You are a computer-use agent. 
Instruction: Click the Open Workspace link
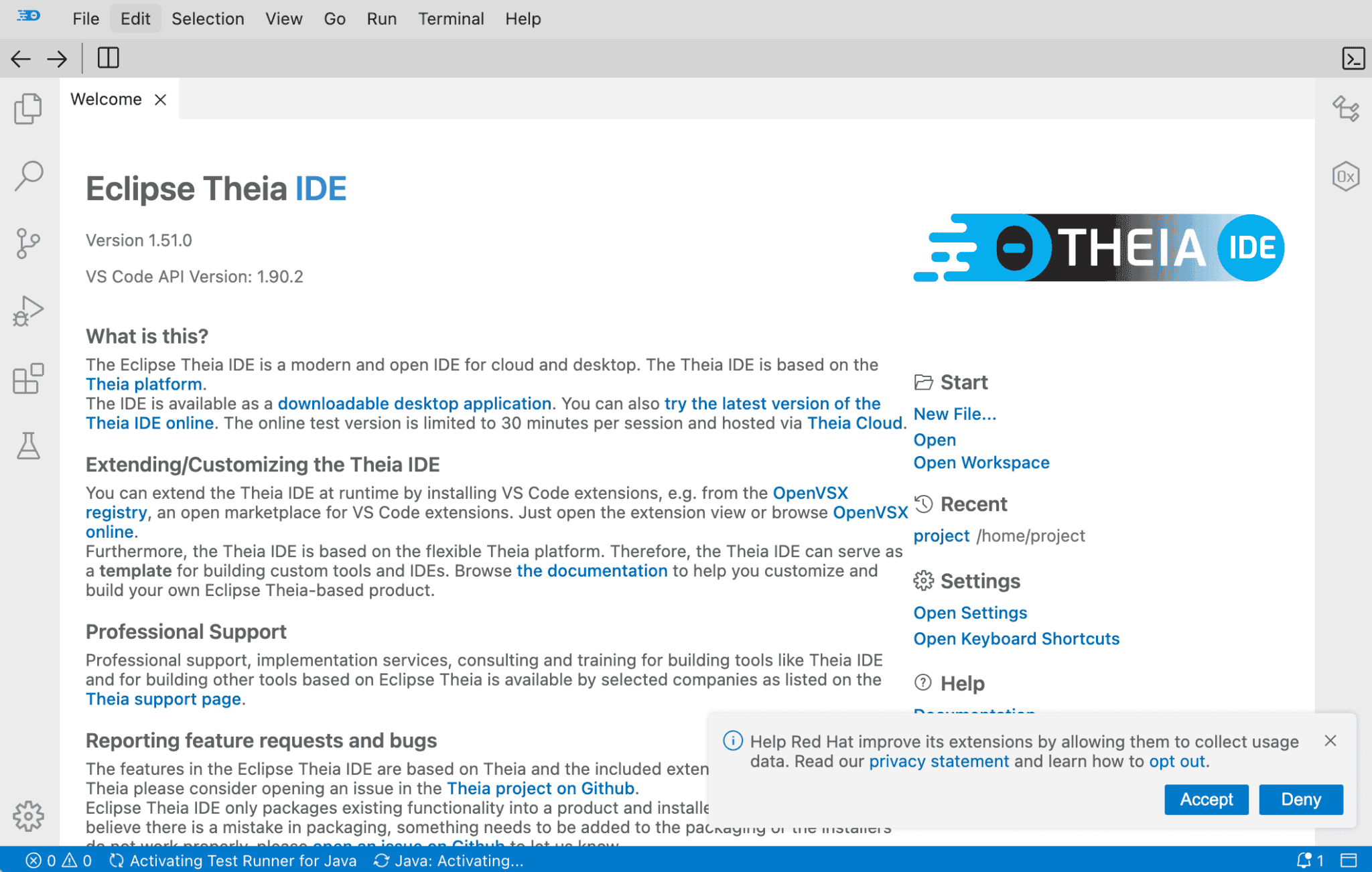coord(981,462)
